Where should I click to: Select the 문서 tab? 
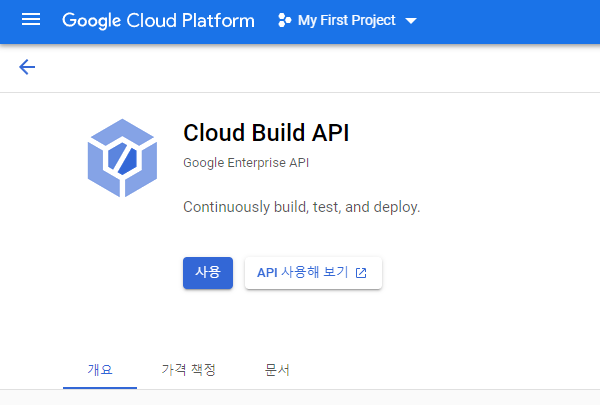(x=277, y=369)
